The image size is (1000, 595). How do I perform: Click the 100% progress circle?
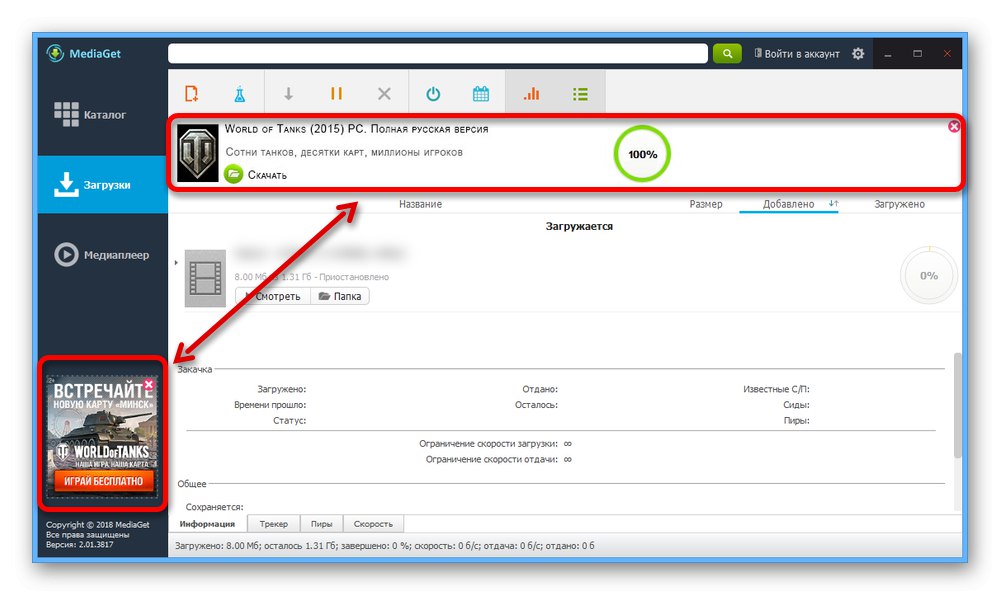click(642, 154)
